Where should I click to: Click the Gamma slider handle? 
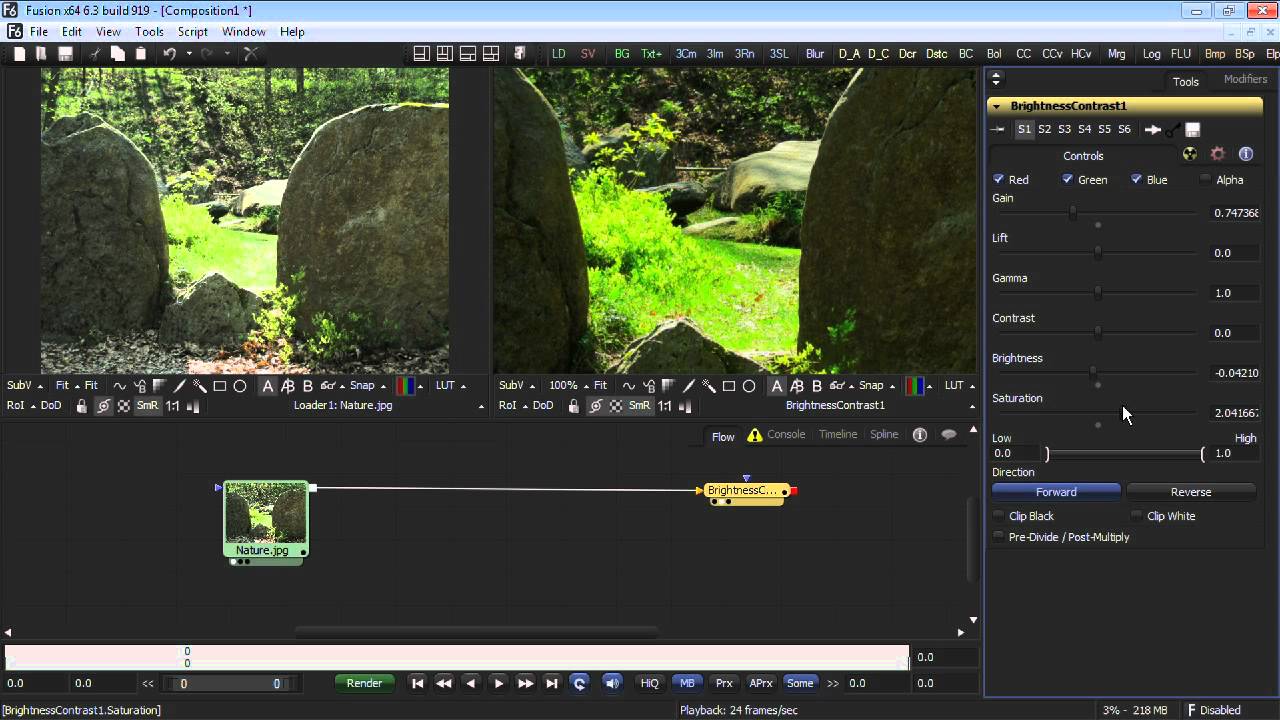1097,293
